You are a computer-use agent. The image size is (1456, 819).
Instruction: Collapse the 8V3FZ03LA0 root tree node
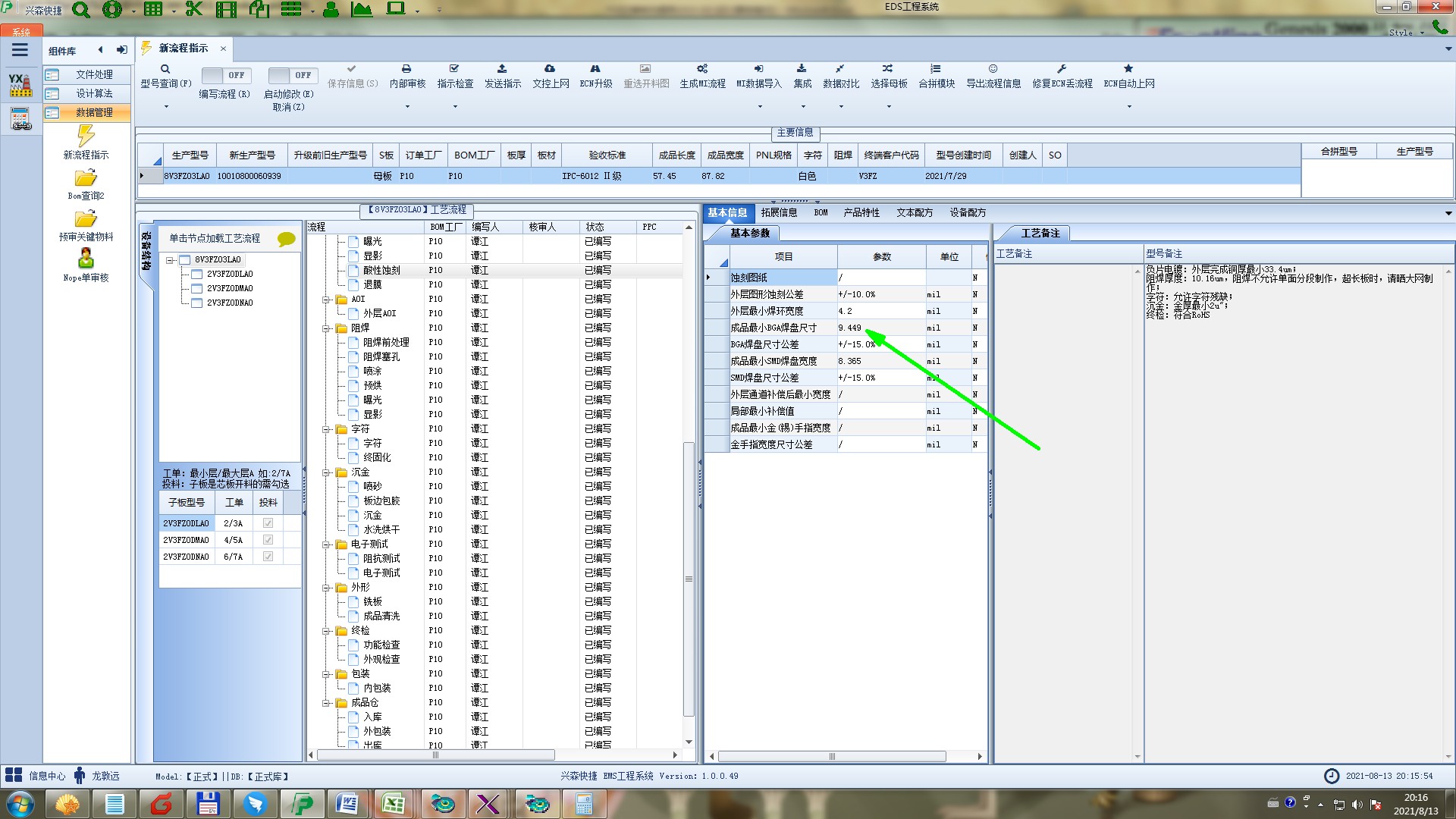(x=171, y=260)
